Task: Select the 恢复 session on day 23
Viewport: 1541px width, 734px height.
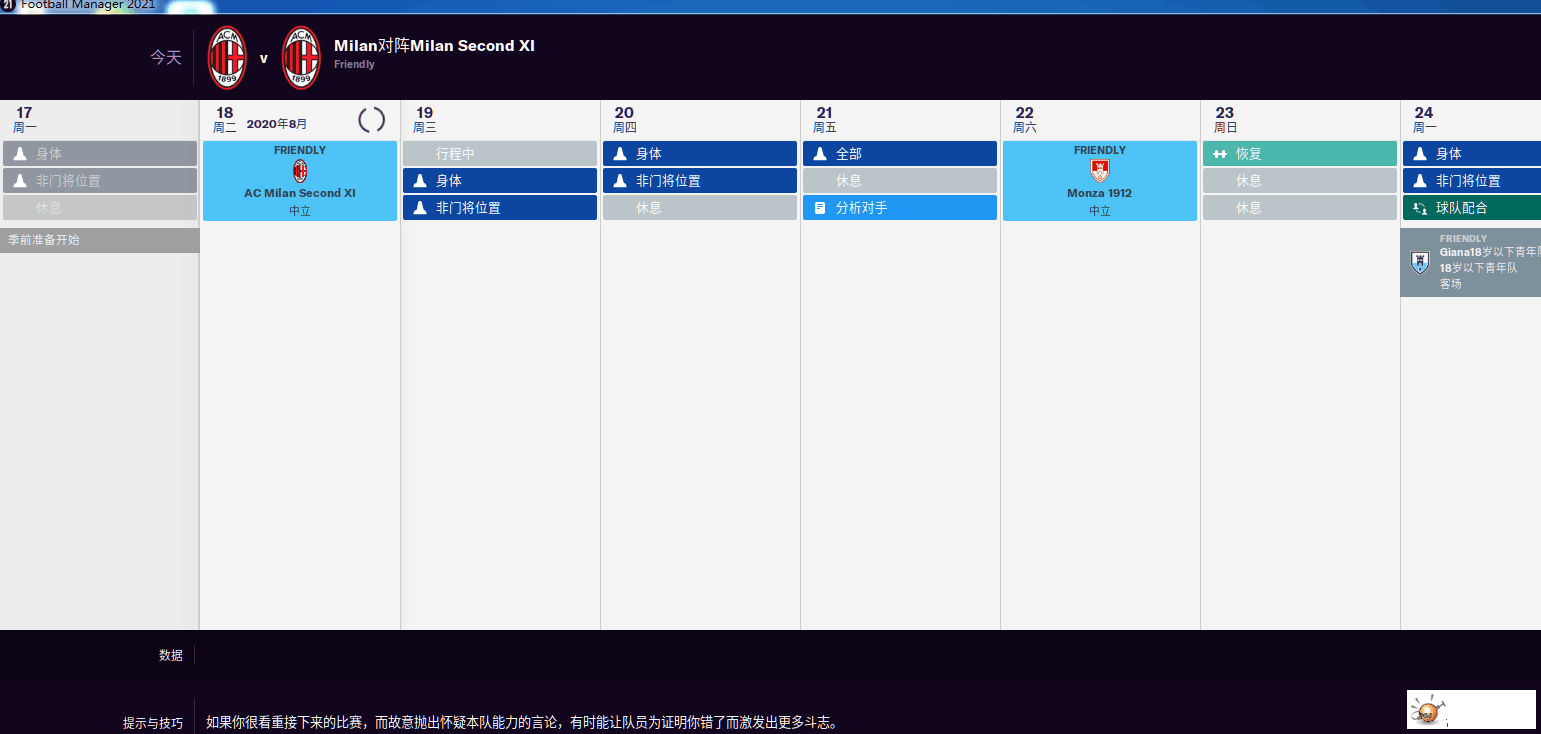Action: 1300,154
